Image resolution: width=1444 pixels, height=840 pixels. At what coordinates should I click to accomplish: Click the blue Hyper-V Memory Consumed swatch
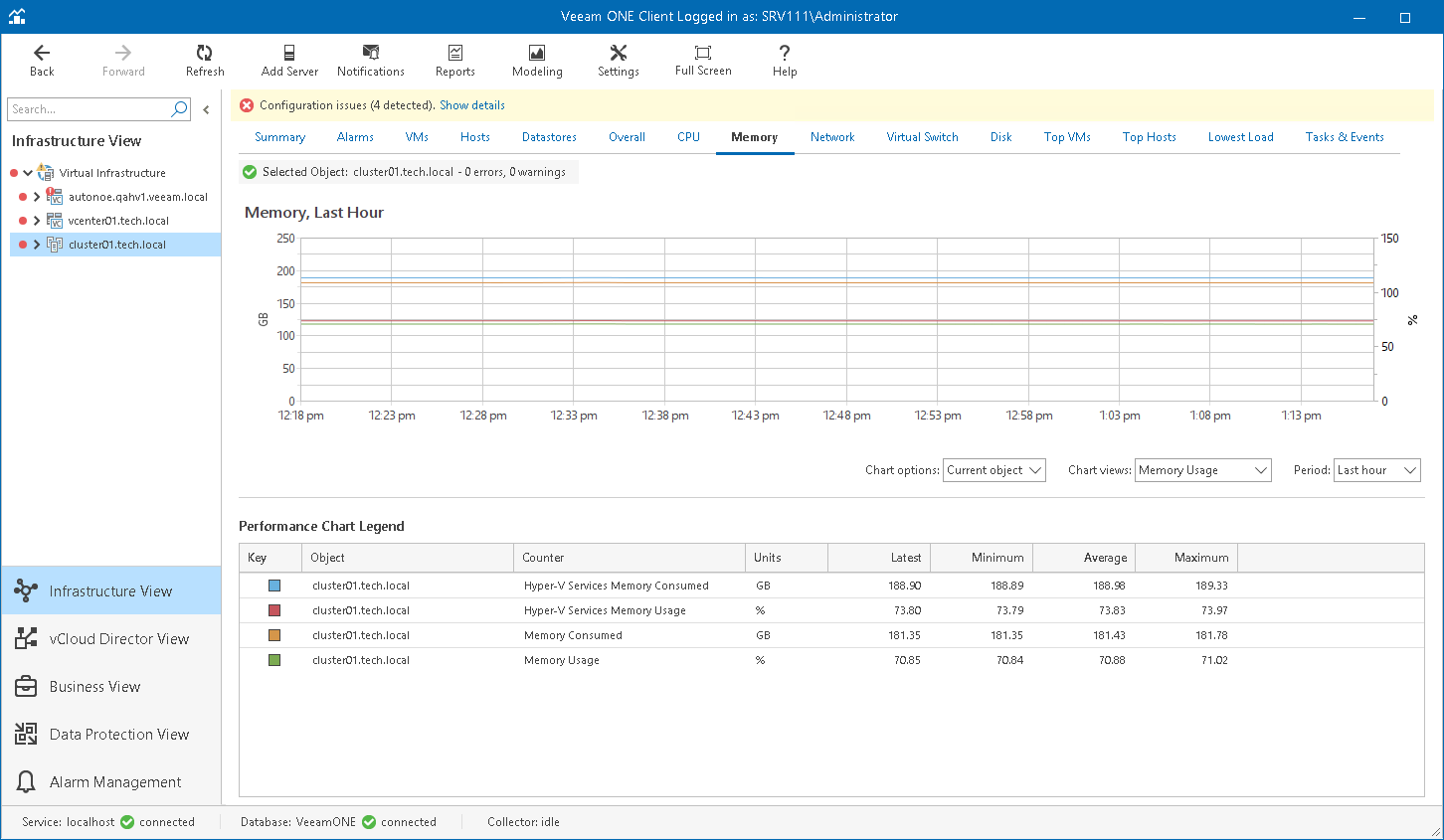coord(274,586)
